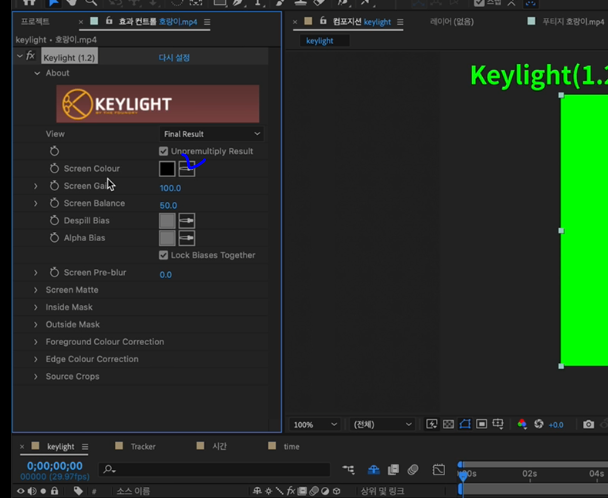The width and height of the screenshot is (608, 498).
Task: Open the Alpha Bias colour swatch
Action: click(167, 238)
